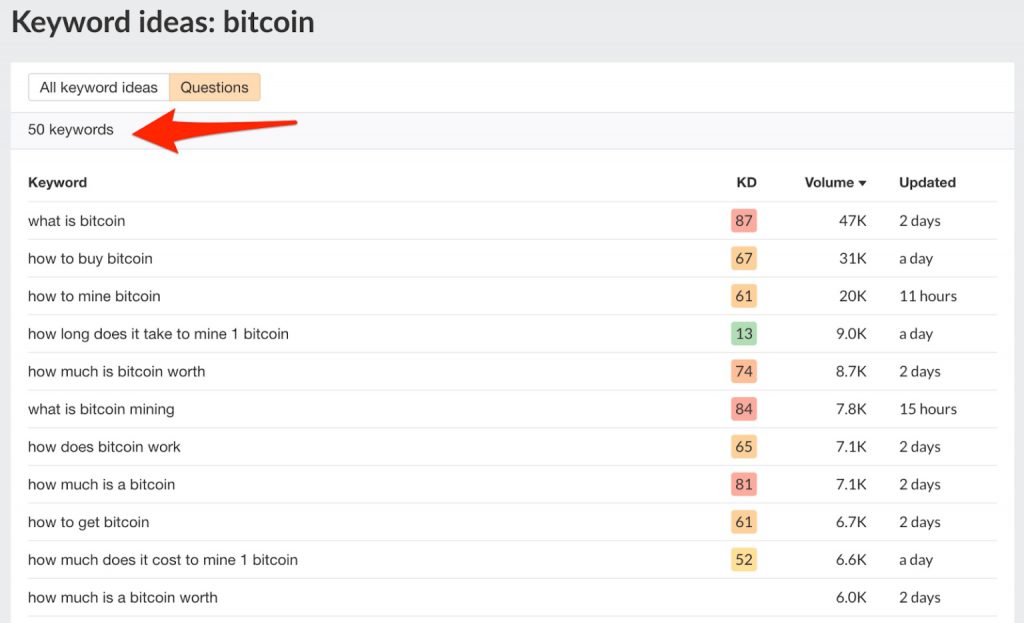Sort by Volume column descending arrow
The height and width of the screenshot is (623, 1024).
862,183
